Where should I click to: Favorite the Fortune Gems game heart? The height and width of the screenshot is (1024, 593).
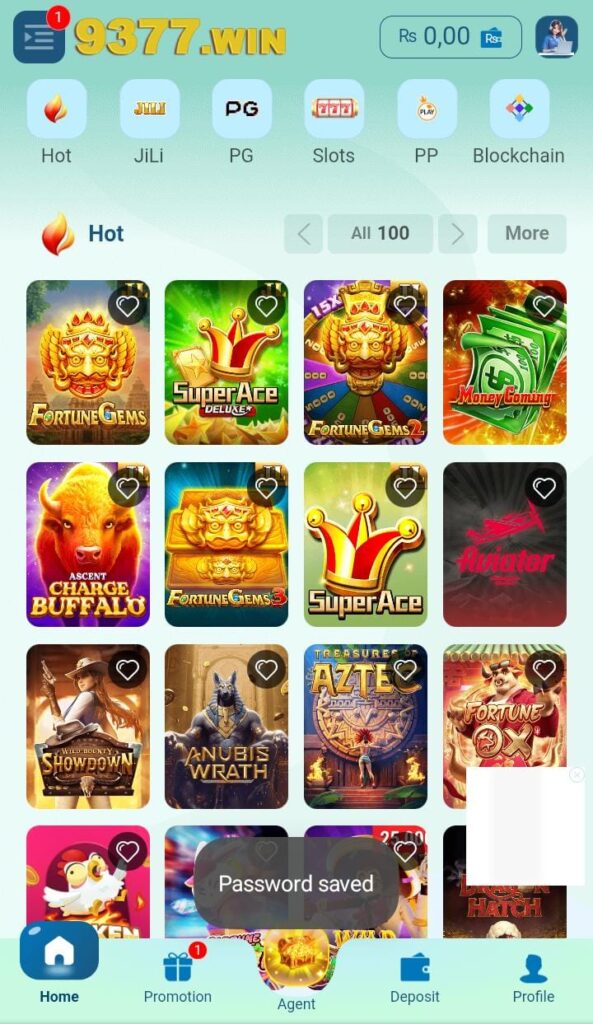(127, 306)
